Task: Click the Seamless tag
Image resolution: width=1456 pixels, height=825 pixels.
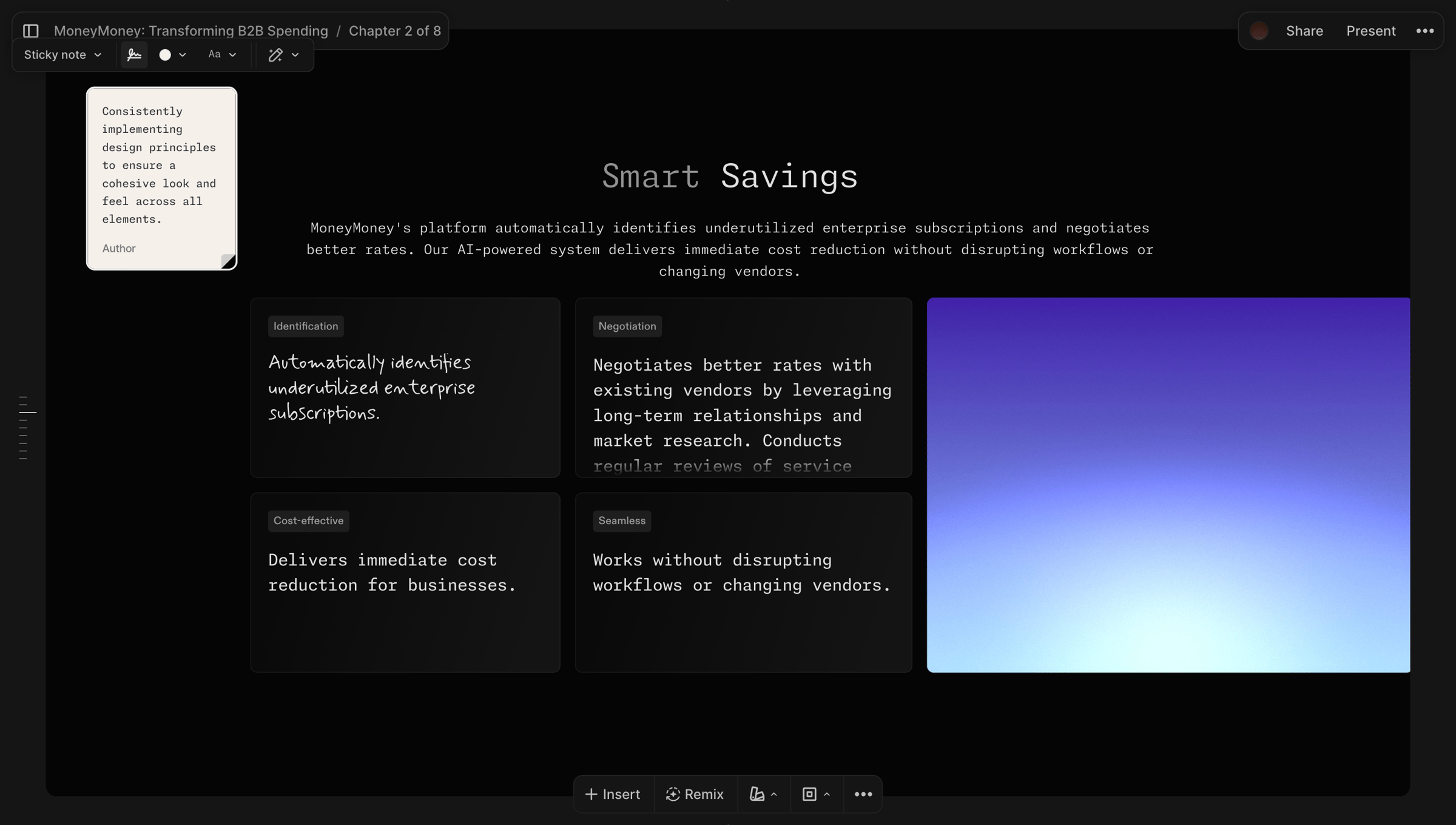Action: (x=622, y=521)
